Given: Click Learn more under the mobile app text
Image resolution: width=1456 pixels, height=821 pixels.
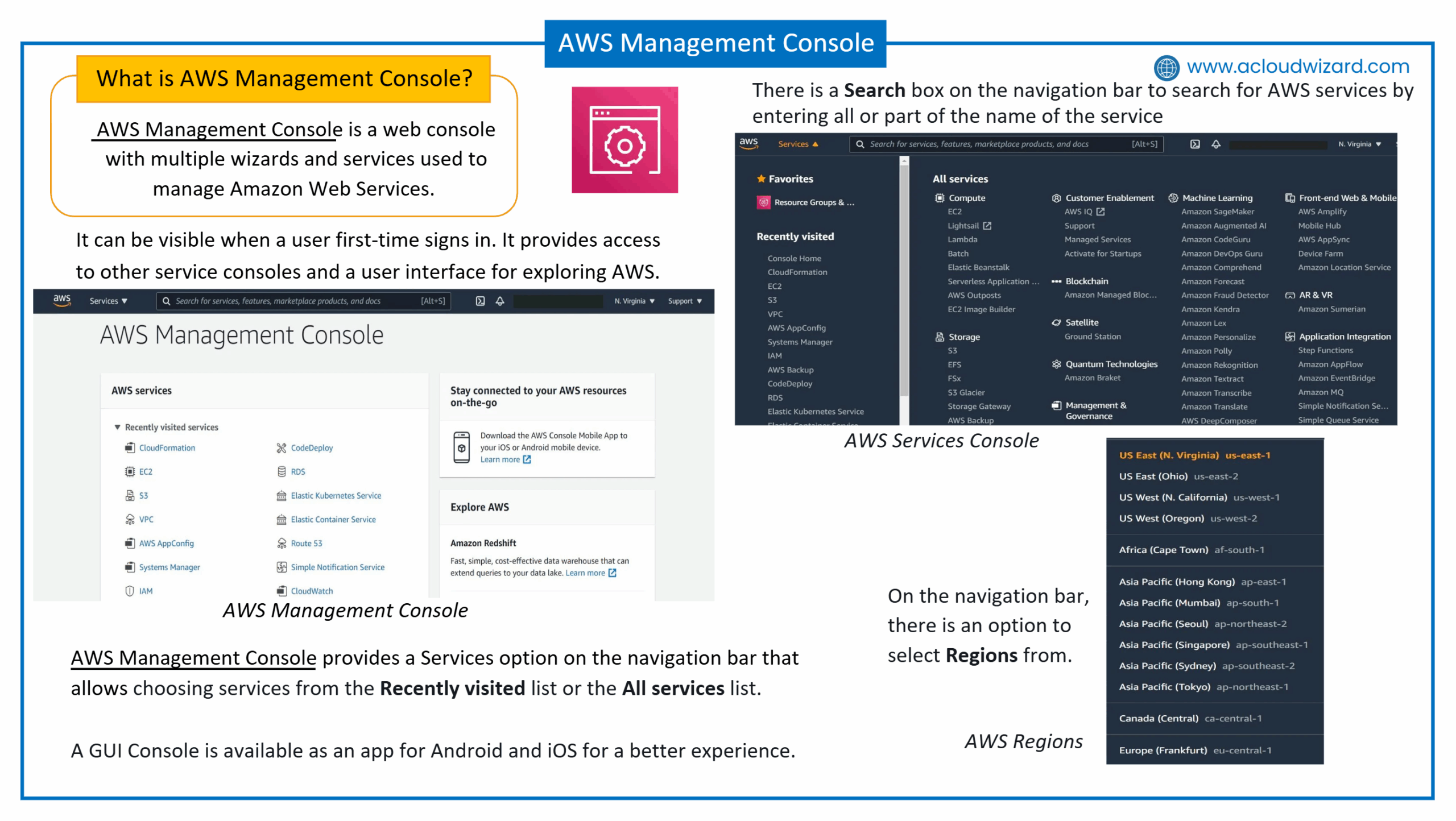Looking at the screenshot, I should tap(505, 460).
